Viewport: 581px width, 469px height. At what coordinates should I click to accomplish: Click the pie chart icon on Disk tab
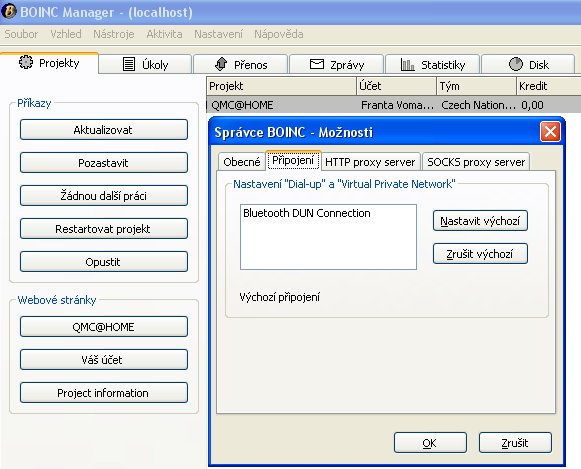click(515, 64)
